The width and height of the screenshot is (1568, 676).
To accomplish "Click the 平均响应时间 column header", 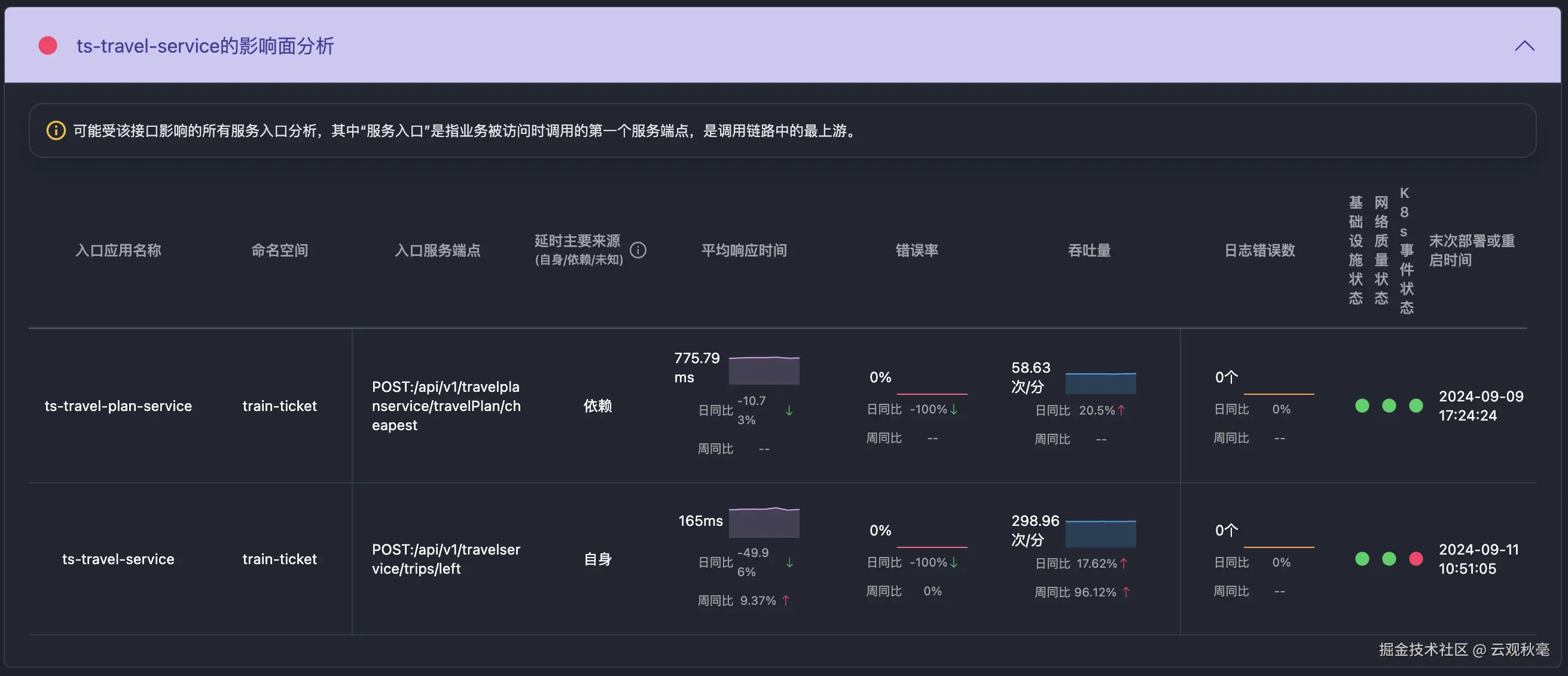I will tap(744, 250).
